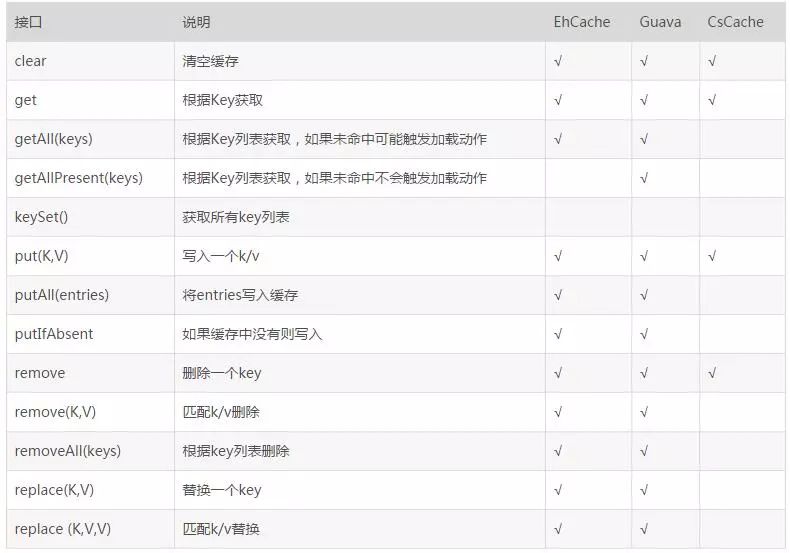The image size is (790, 553).
Task: Click the CsCache checkmark in remove row
Action: pos(712,373)
